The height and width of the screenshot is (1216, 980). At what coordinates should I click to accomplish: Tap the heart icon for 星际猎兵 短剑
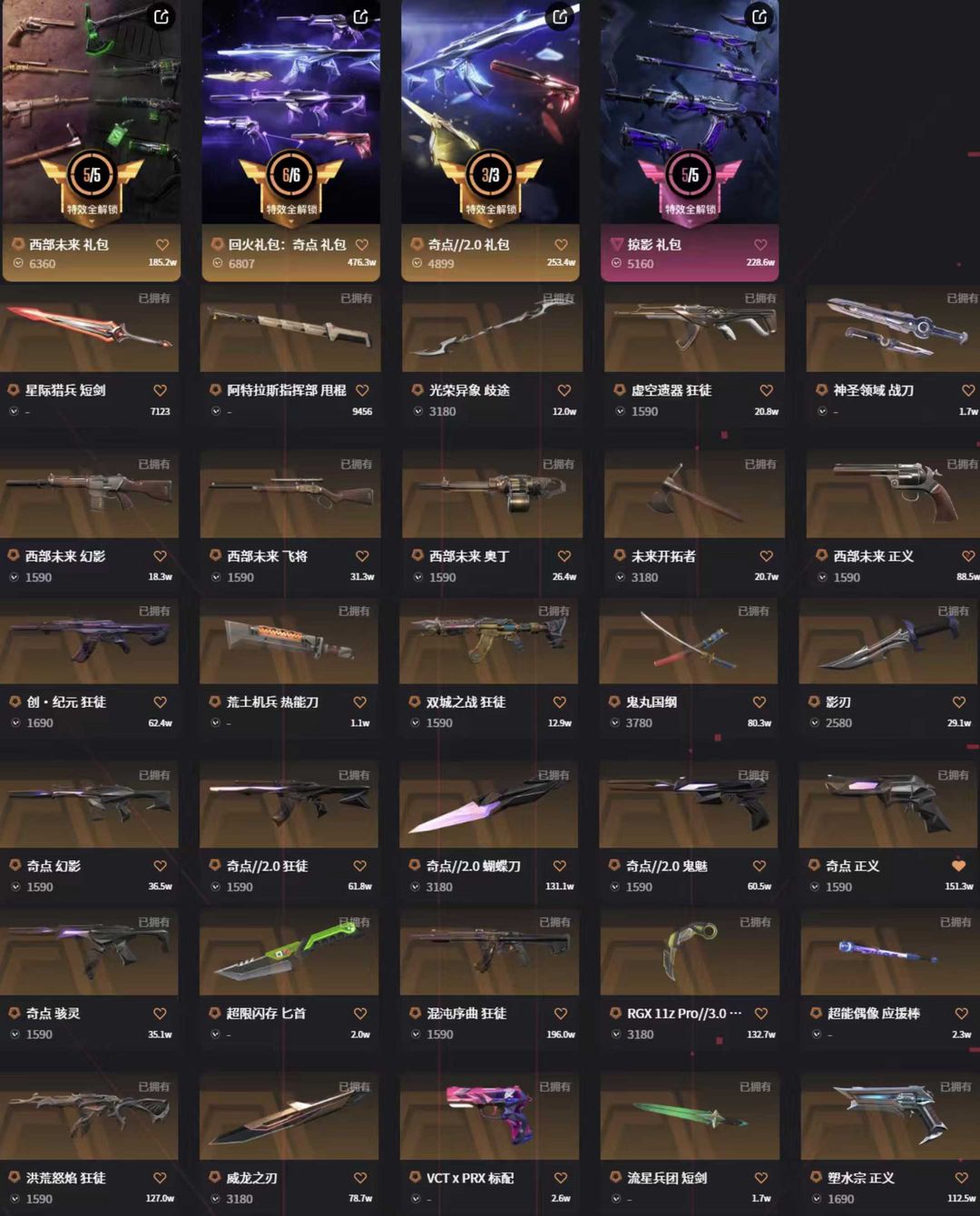pos(161,390)
